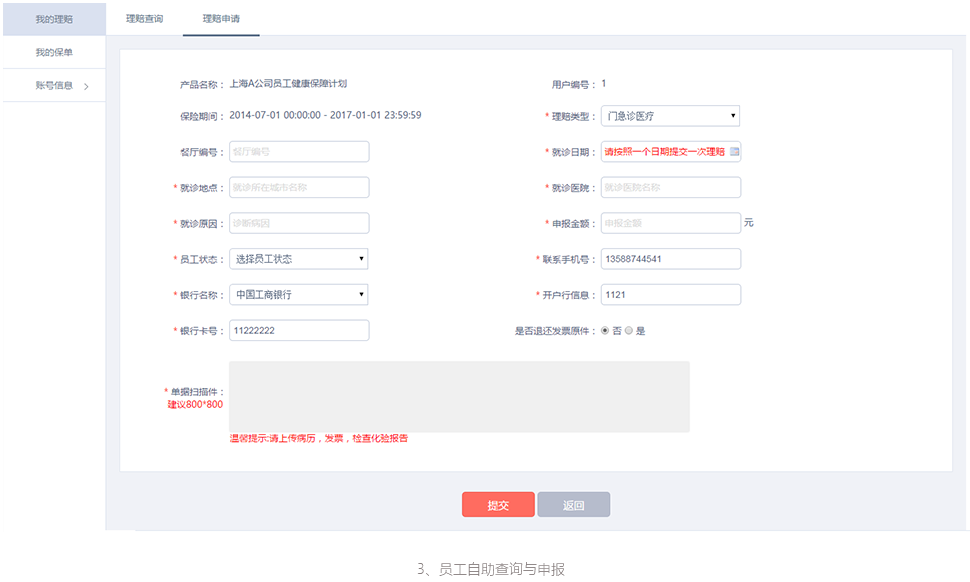Viewport: 970px width, 582px height.
Task: Open 我的理赔 in sidebar
Action: [53, 19]
